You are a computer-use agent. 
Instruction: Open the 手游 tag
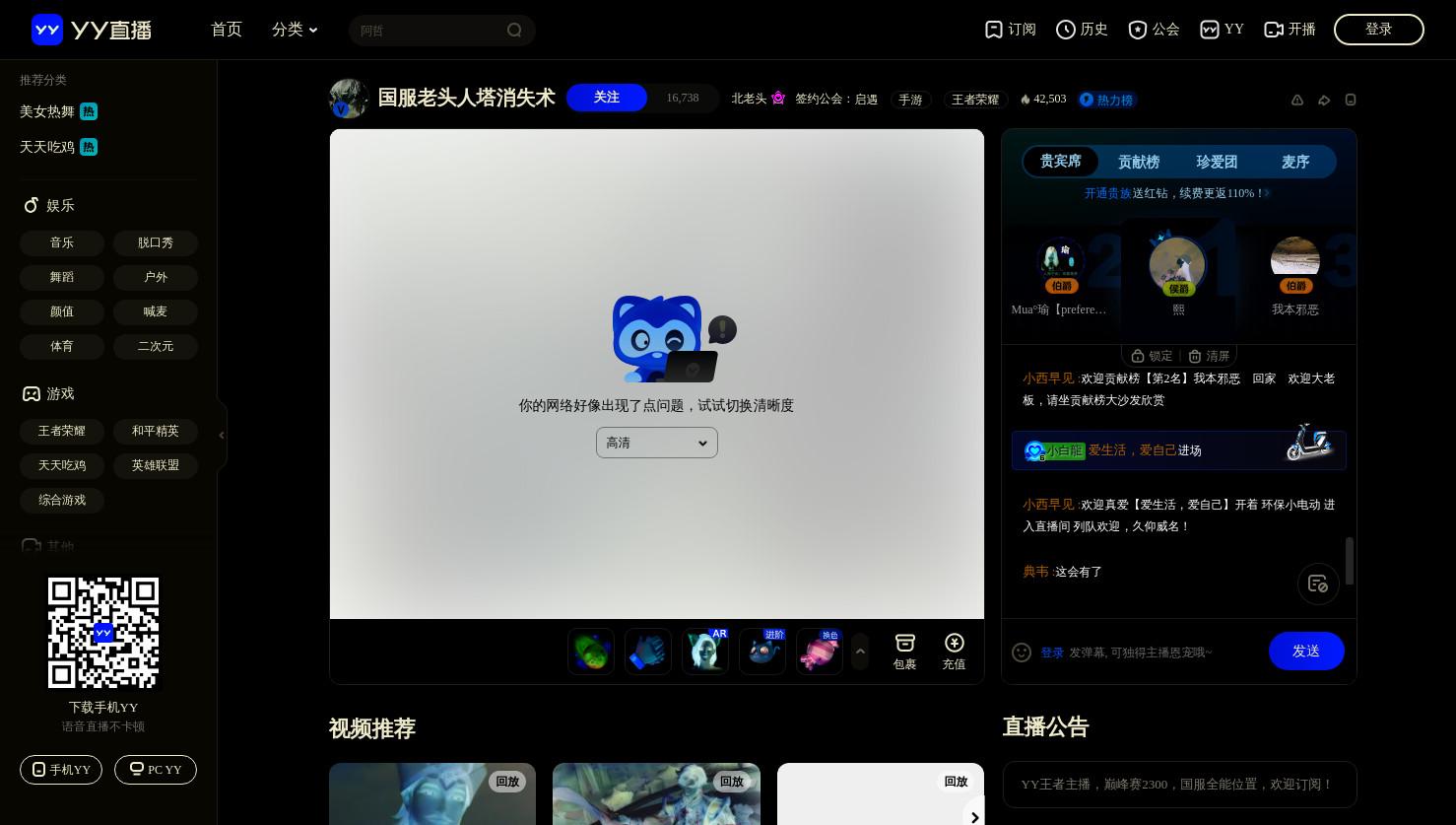pyautogui.click(x=911, y=100)
